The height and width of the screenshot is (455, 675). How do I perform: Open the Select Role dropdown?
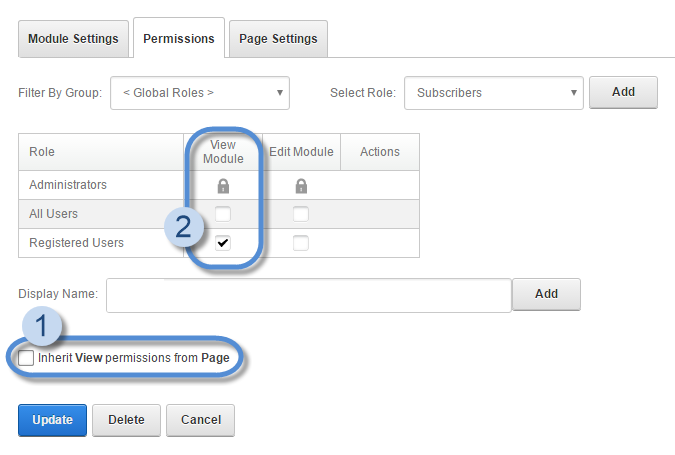tap(493, 93)
